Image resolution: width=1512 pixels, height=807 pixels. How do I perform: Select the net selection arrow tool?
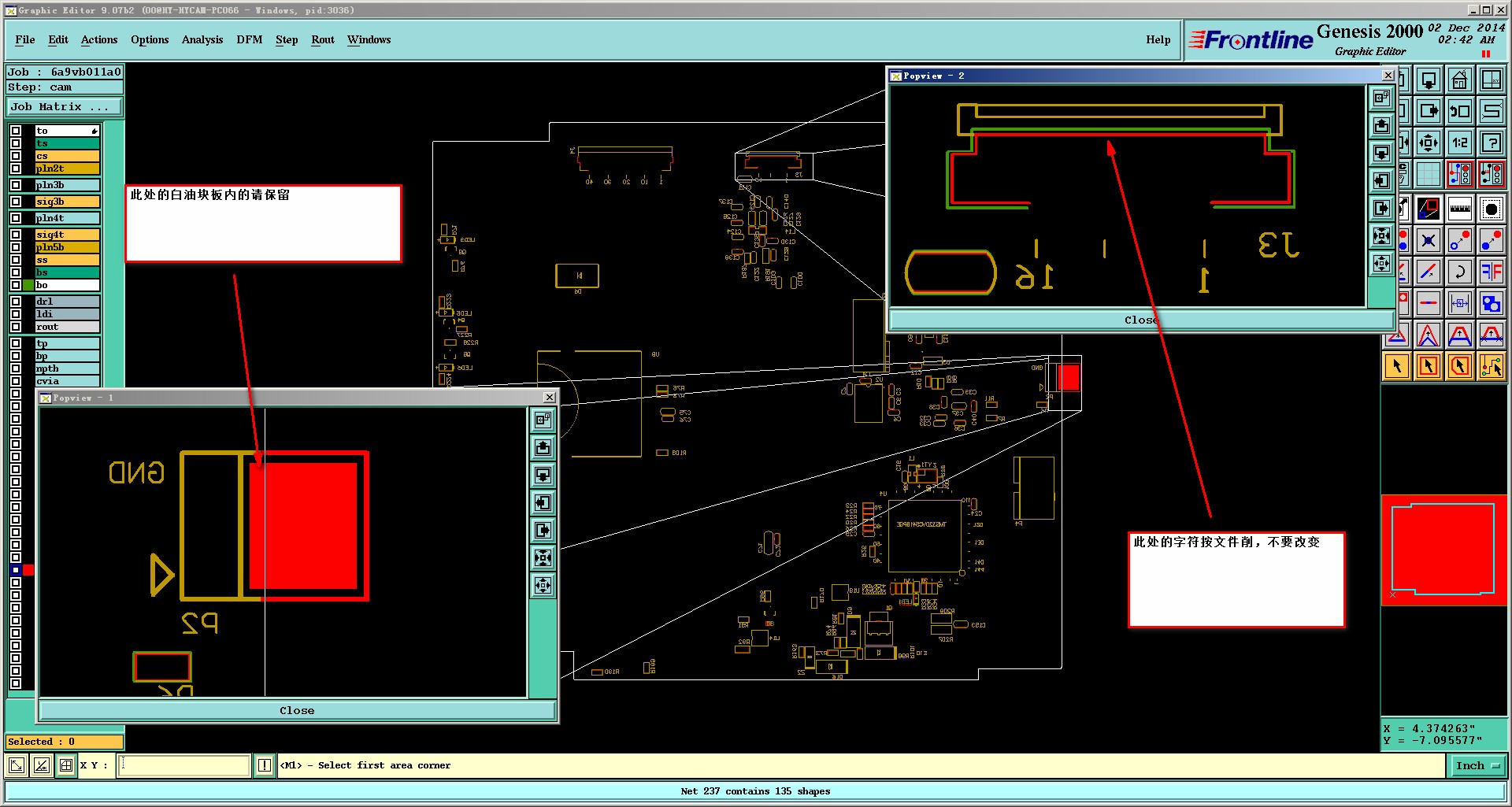coord(1492,366)
